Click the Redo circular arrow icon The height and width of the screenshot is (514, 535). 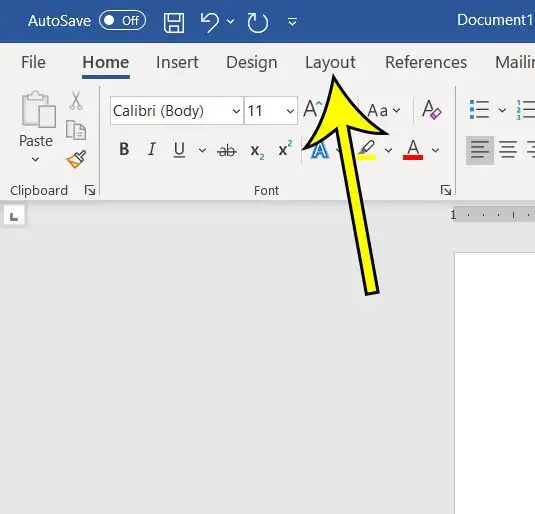pyautogui.click(x=258, y=23)
